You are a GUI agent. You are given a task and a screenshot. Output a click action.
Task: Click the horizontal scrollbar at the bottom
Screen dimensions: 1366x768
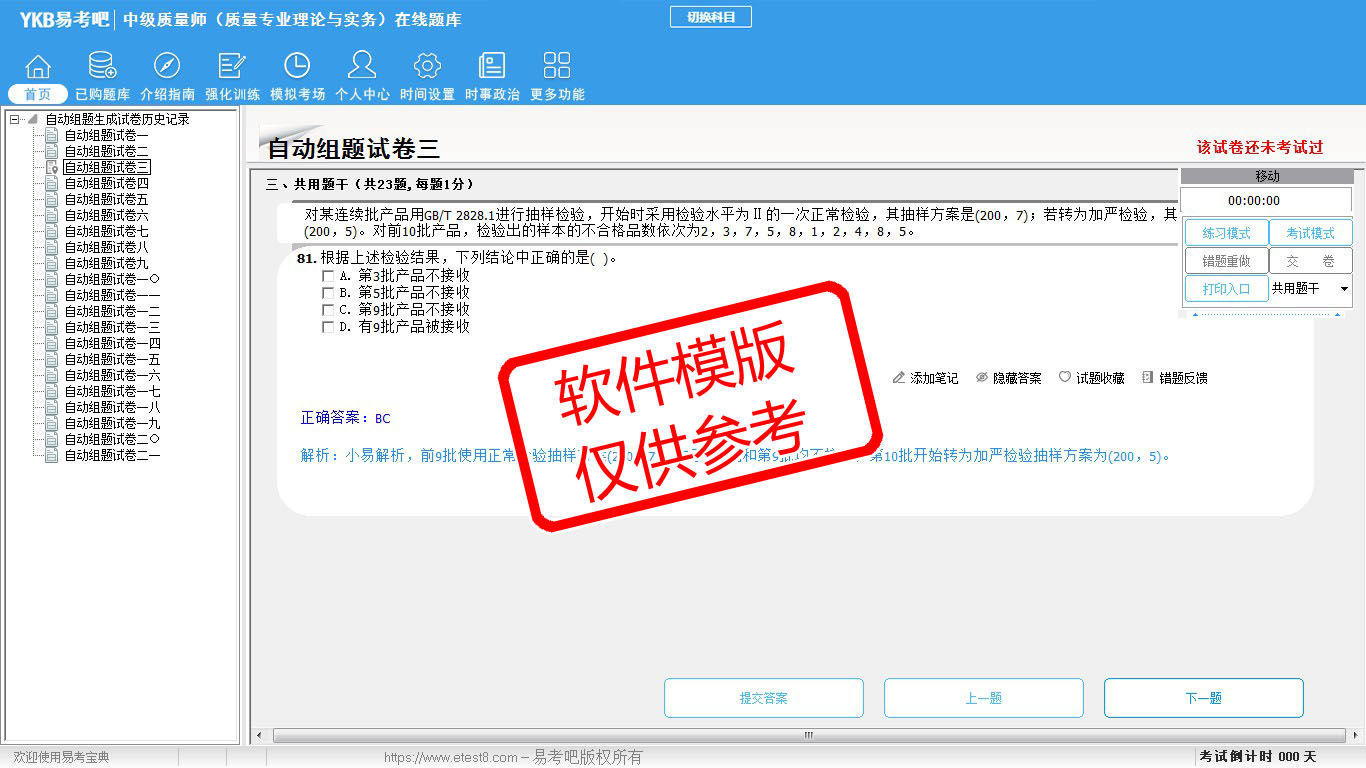coord(808,736)
